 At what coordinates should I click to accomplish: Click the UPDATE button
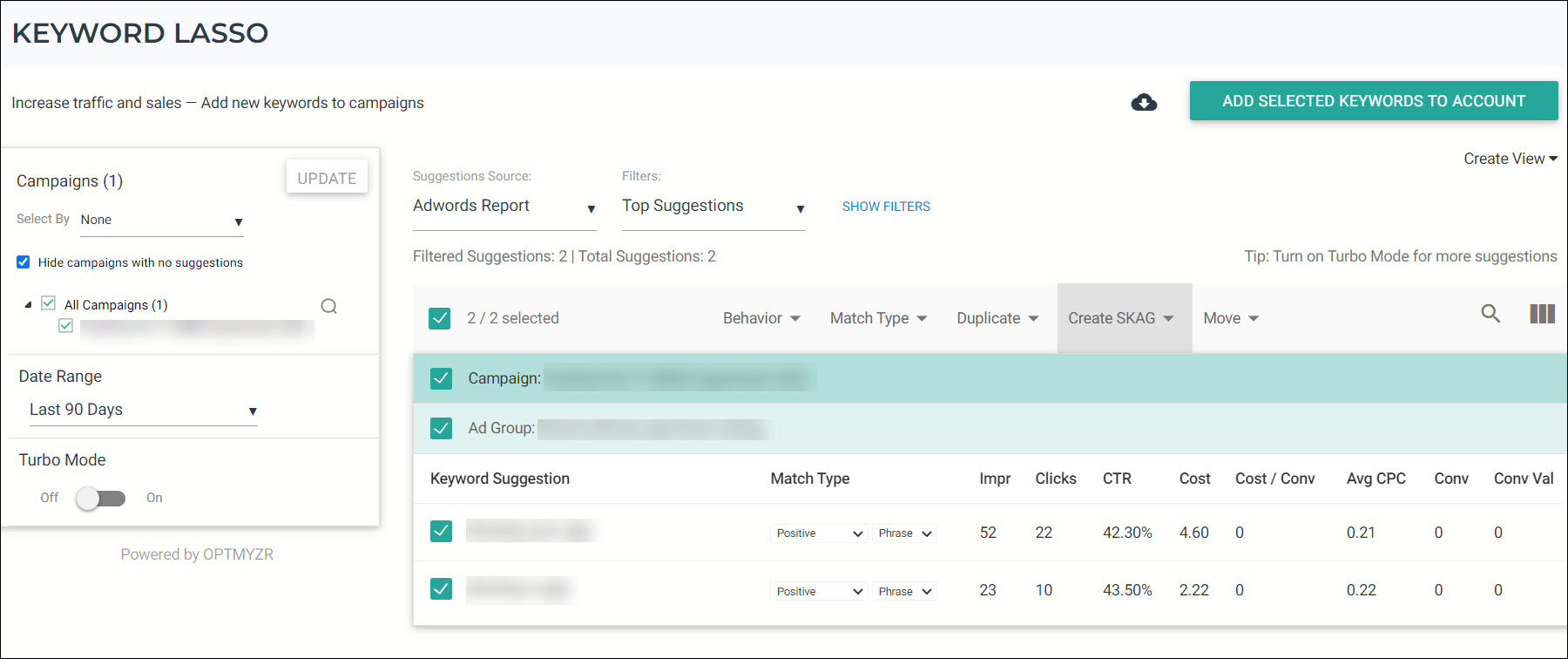[x=327, y=178]
